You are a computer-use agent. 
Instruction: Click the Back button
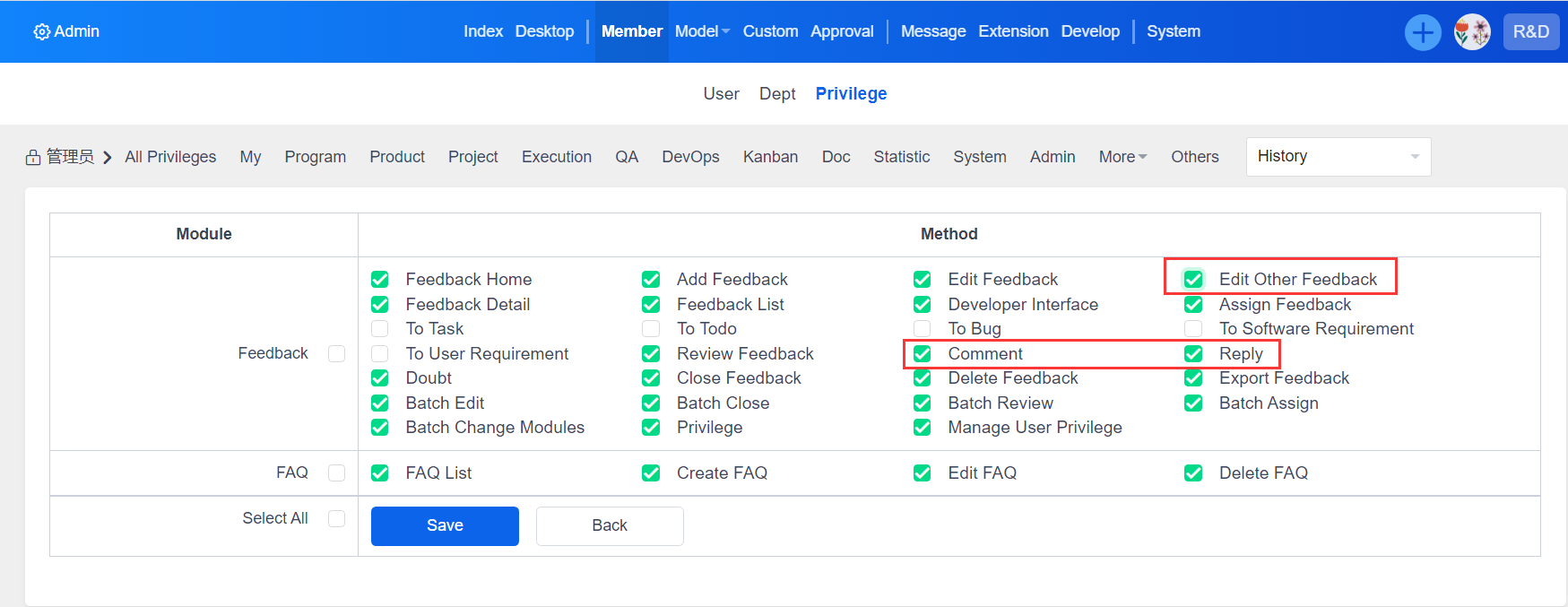(610, 525)
